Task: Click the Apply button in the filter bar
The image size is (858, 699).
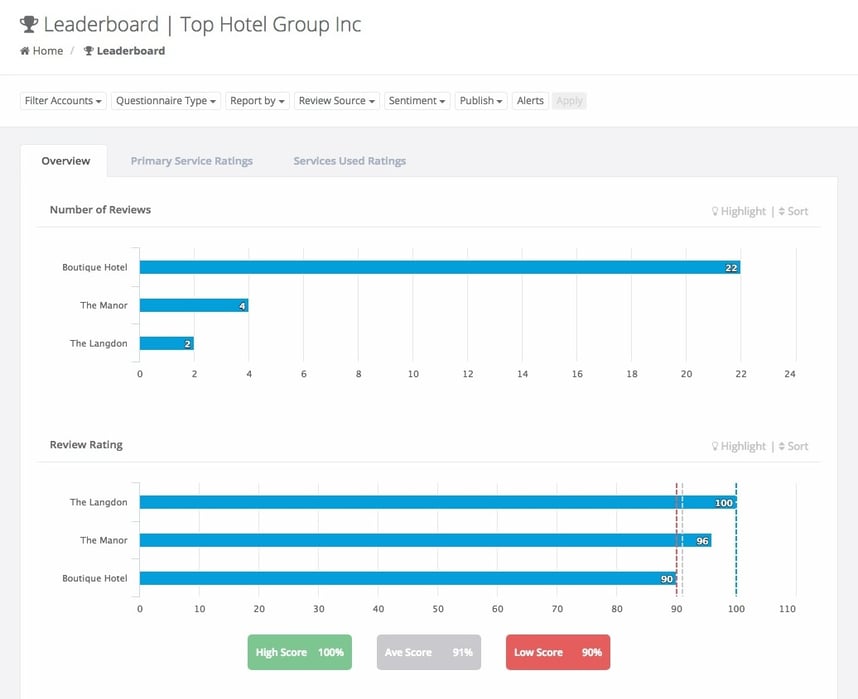Action: [x=568, y=100]
